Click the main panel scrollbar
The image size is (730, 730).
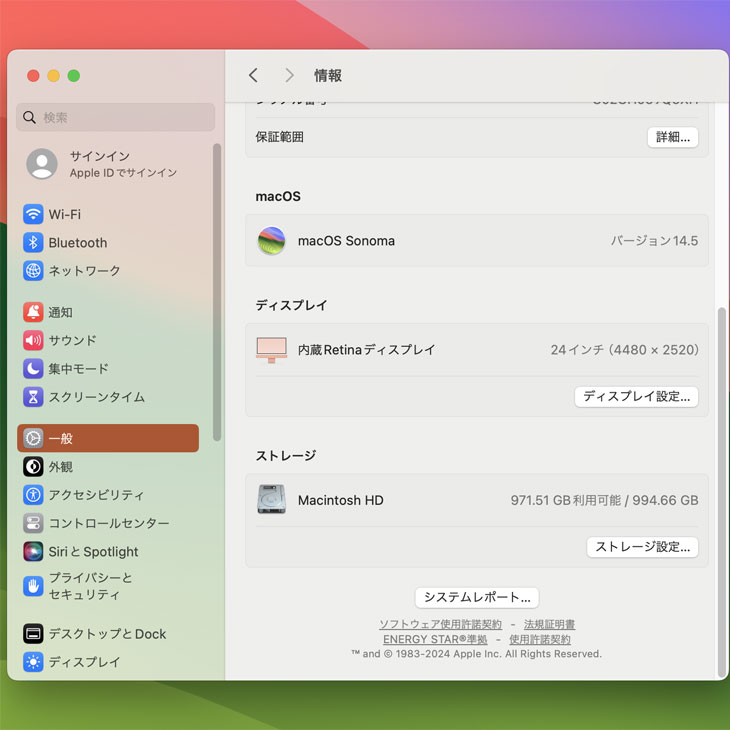click(722, 493)
